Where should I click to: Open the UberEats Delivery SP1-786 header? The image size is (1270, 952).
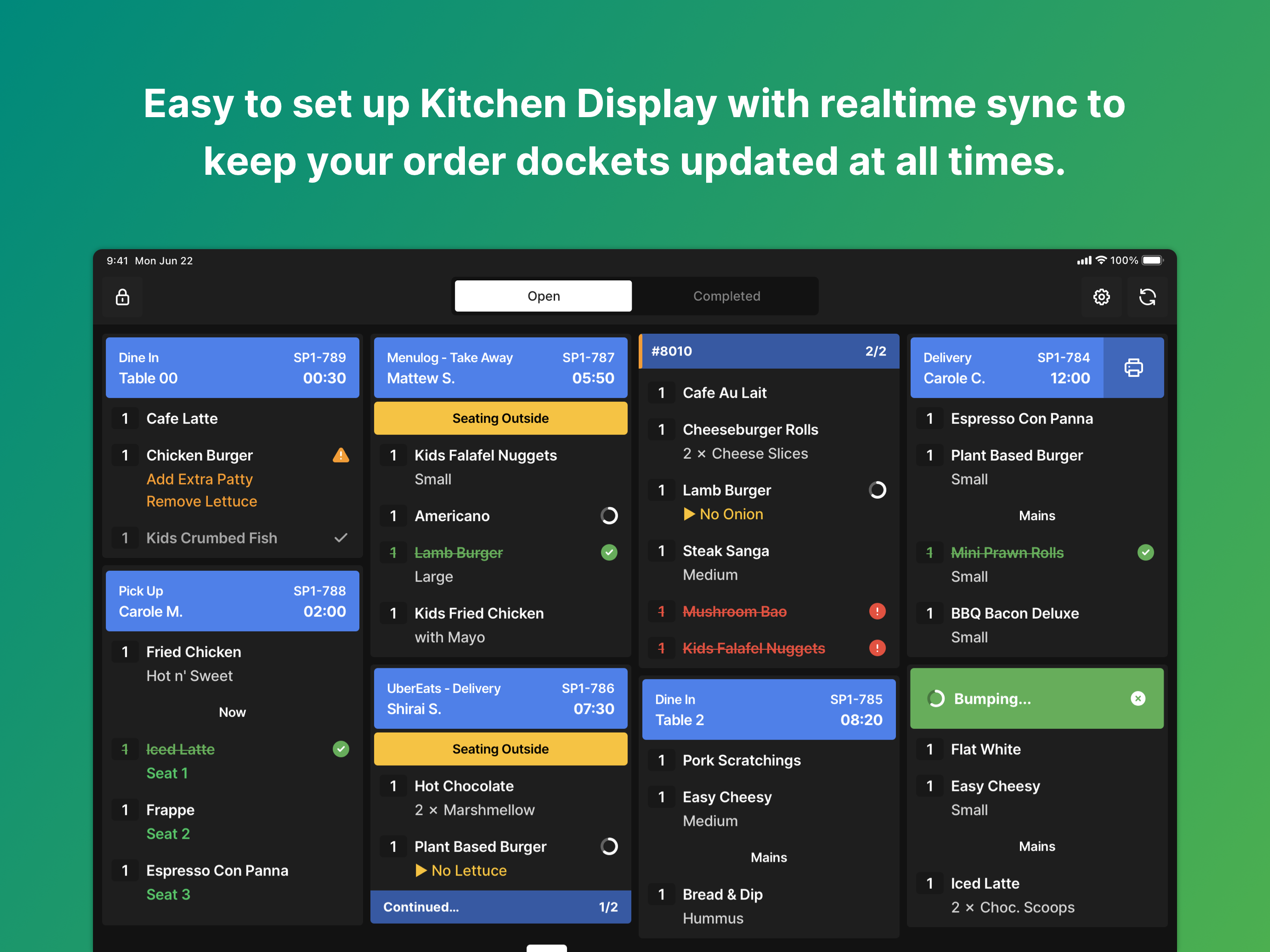(501, 699)
